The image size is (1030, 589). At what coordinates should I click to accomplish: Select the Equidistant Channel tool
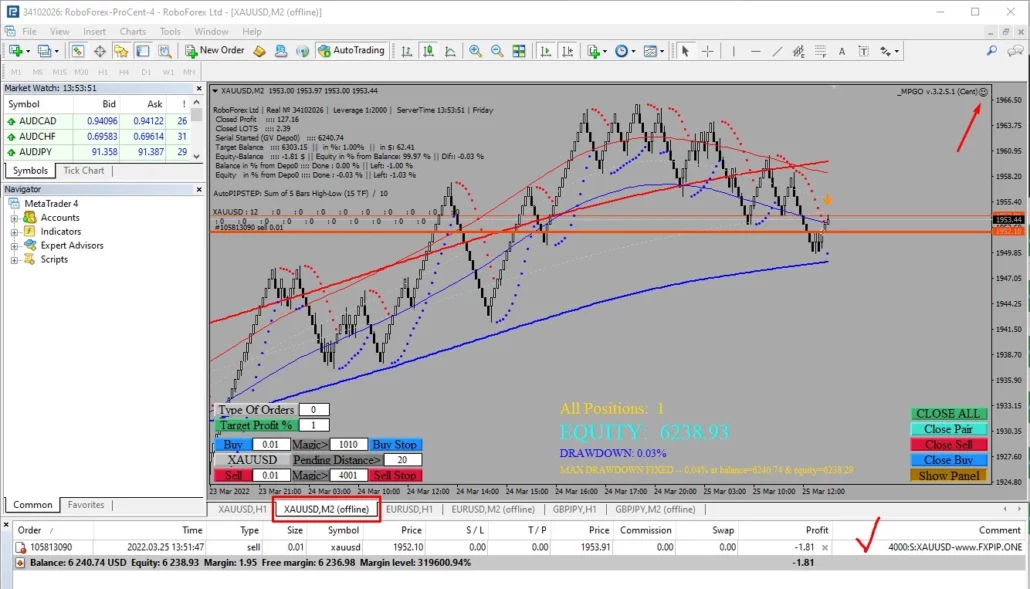pyautogui.click(x=799, y=51)
